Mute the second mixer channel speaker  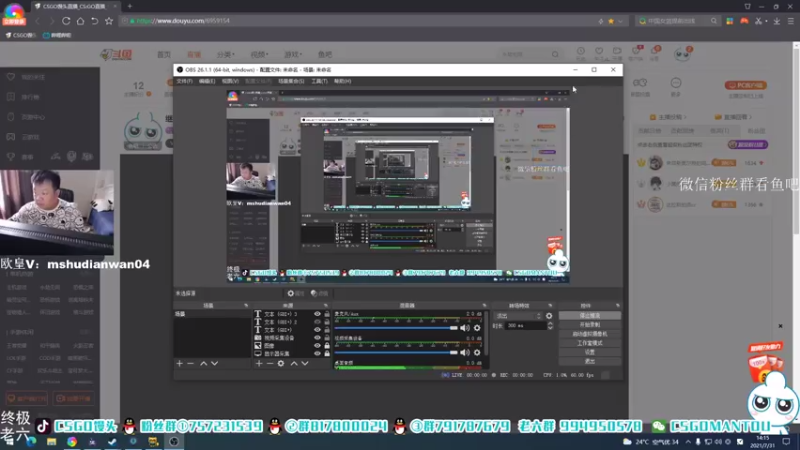[465, 352]
